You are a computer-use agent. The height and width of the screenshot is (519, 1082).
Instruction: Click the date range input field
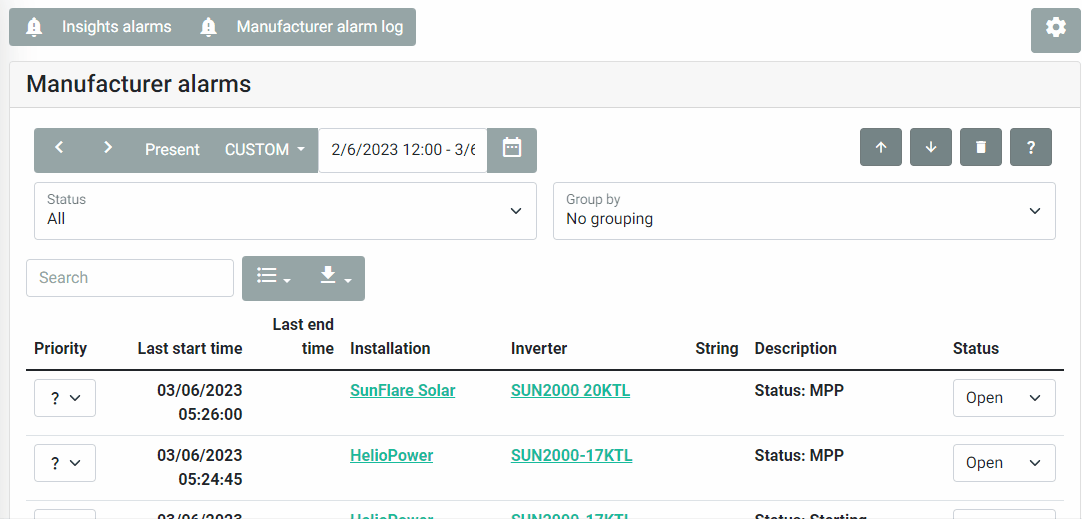pyautogui.click(x=403, y=150)
